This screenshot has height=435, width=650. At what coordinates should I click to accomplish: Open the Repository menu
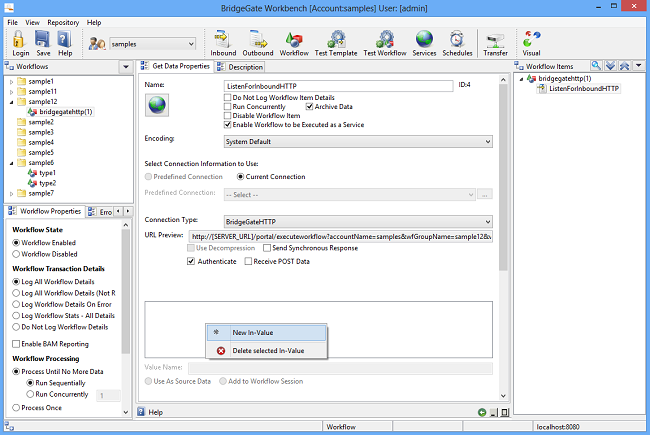click(63, 22)
